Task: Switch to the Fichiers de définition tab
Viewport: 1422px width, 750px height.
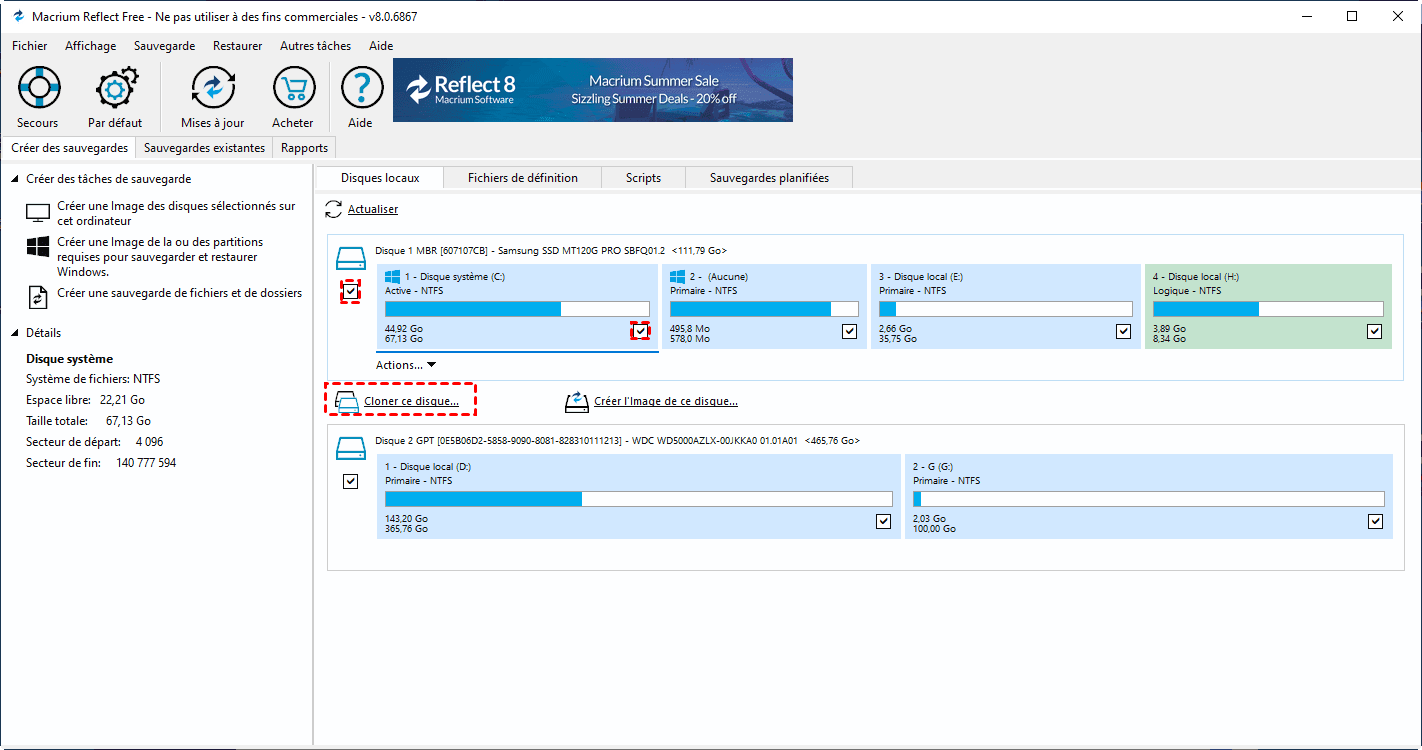Action: tap(523, 178)
